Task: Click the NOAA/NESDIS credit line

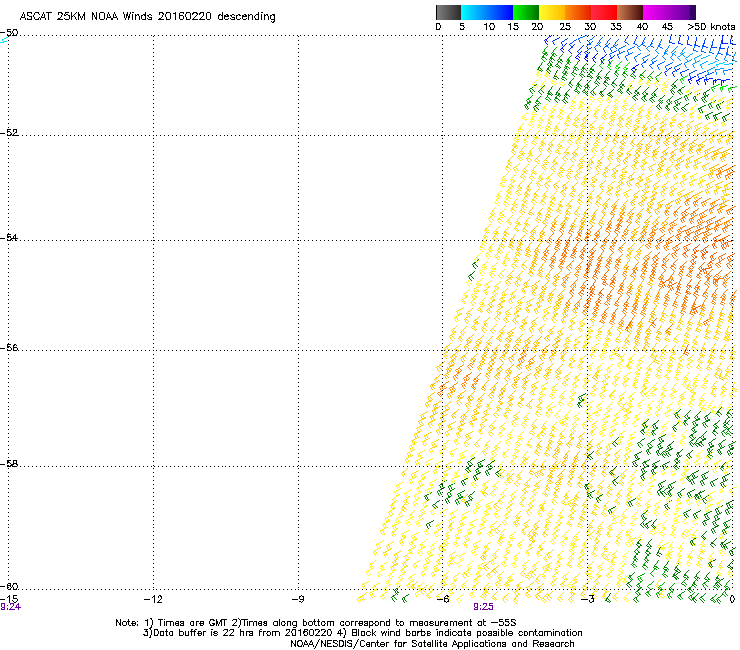Action: [432, 644]
